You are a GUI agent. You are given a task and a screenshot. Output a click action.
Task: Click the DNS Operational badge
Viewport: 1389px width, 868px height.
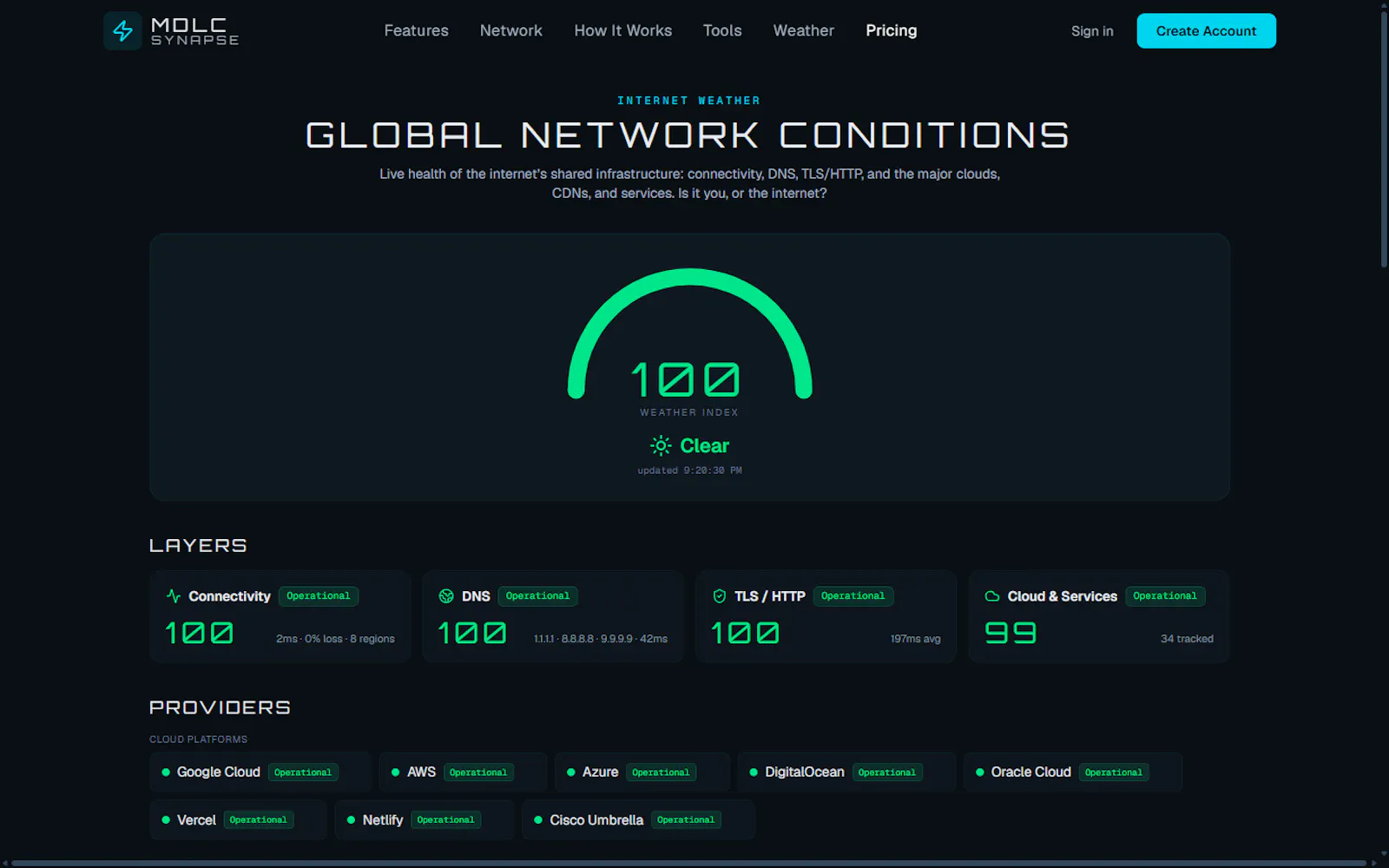tap(538, 596)
